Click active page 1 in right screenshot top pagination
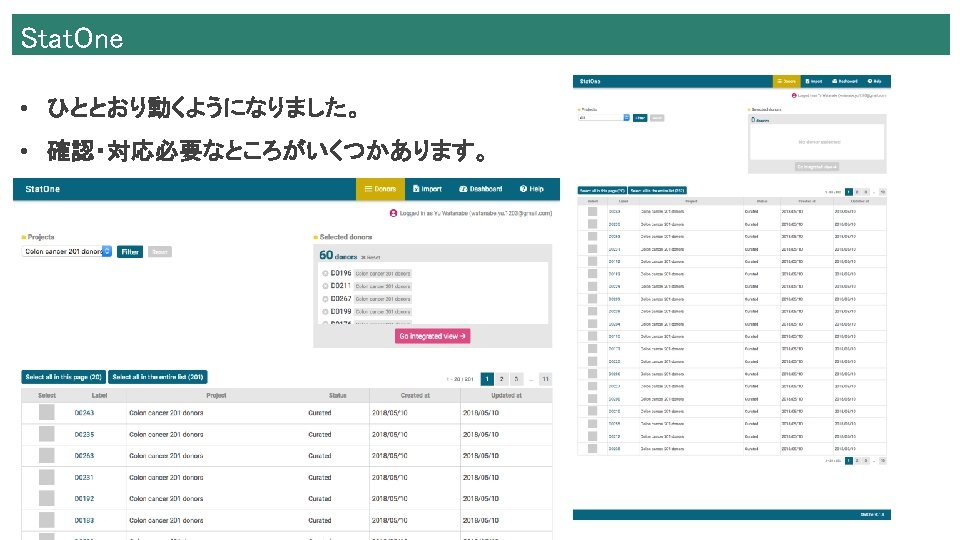This screenshot has height=540, width=960. 849,192
